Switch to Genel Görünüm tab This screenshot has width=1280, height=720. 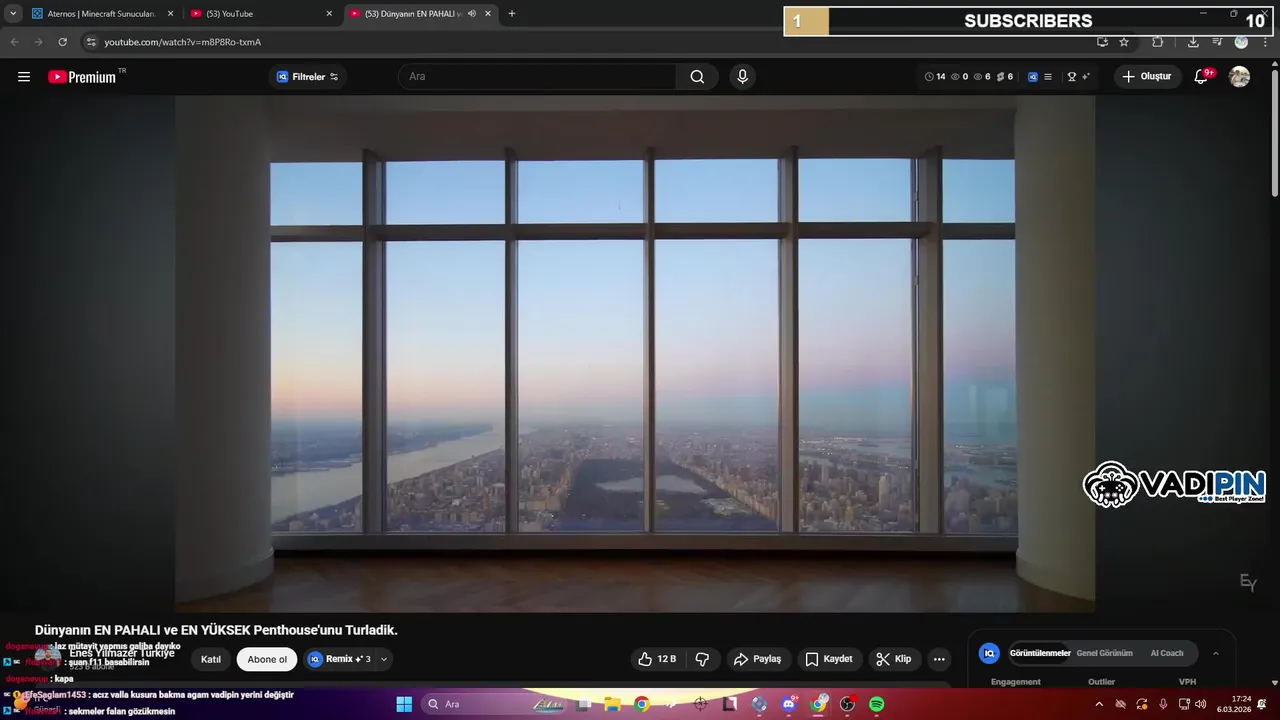tap(1104, 653)
